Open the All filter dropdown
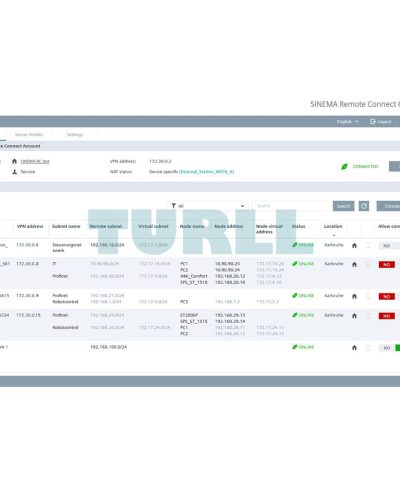 [208, 206]
